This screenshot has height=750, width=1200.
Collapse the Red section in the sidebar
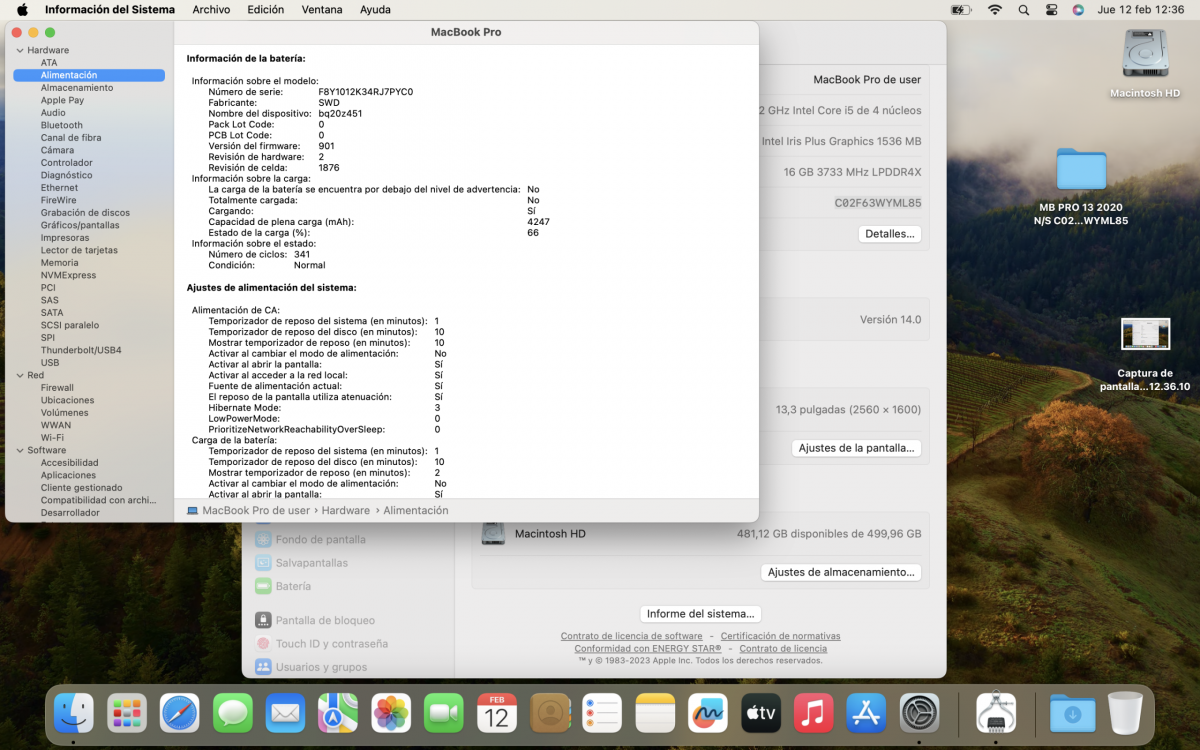coord(21,375)
